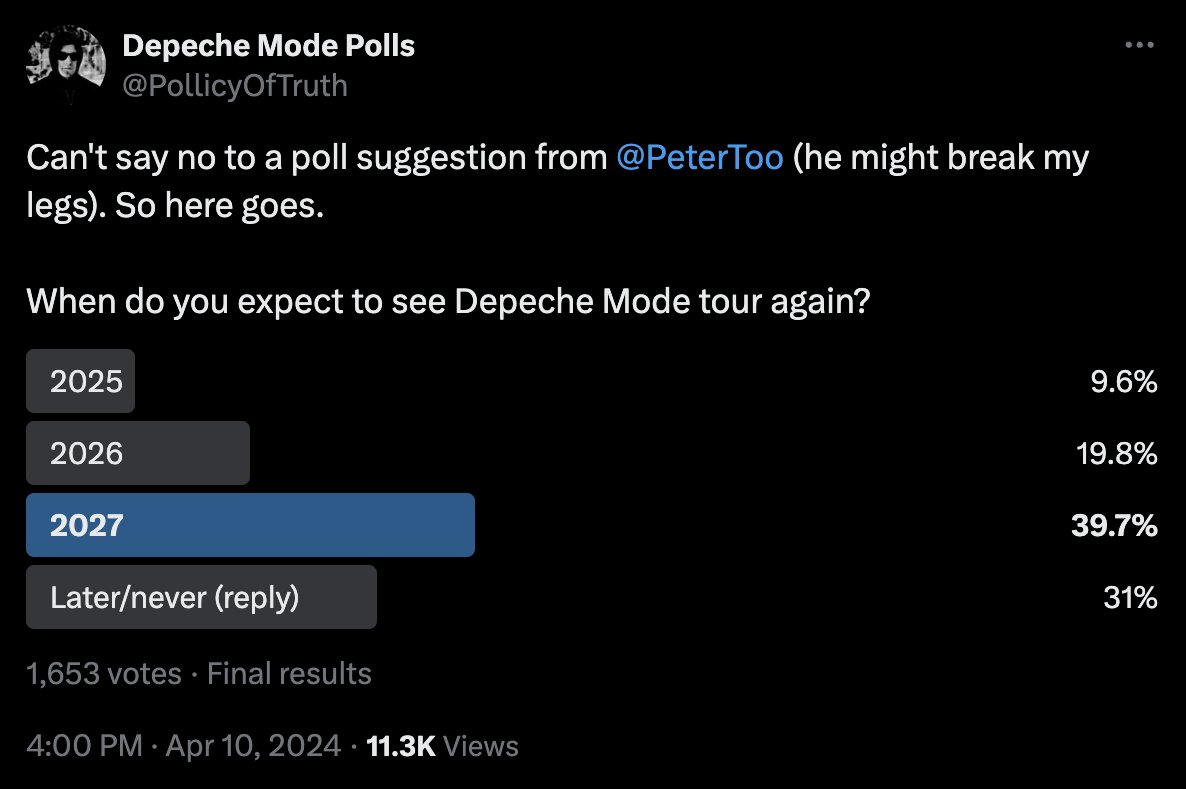Click the Depeche Mode Polls profile avatar
This screenshot has height=789, width=1186.
click(66, 65)
